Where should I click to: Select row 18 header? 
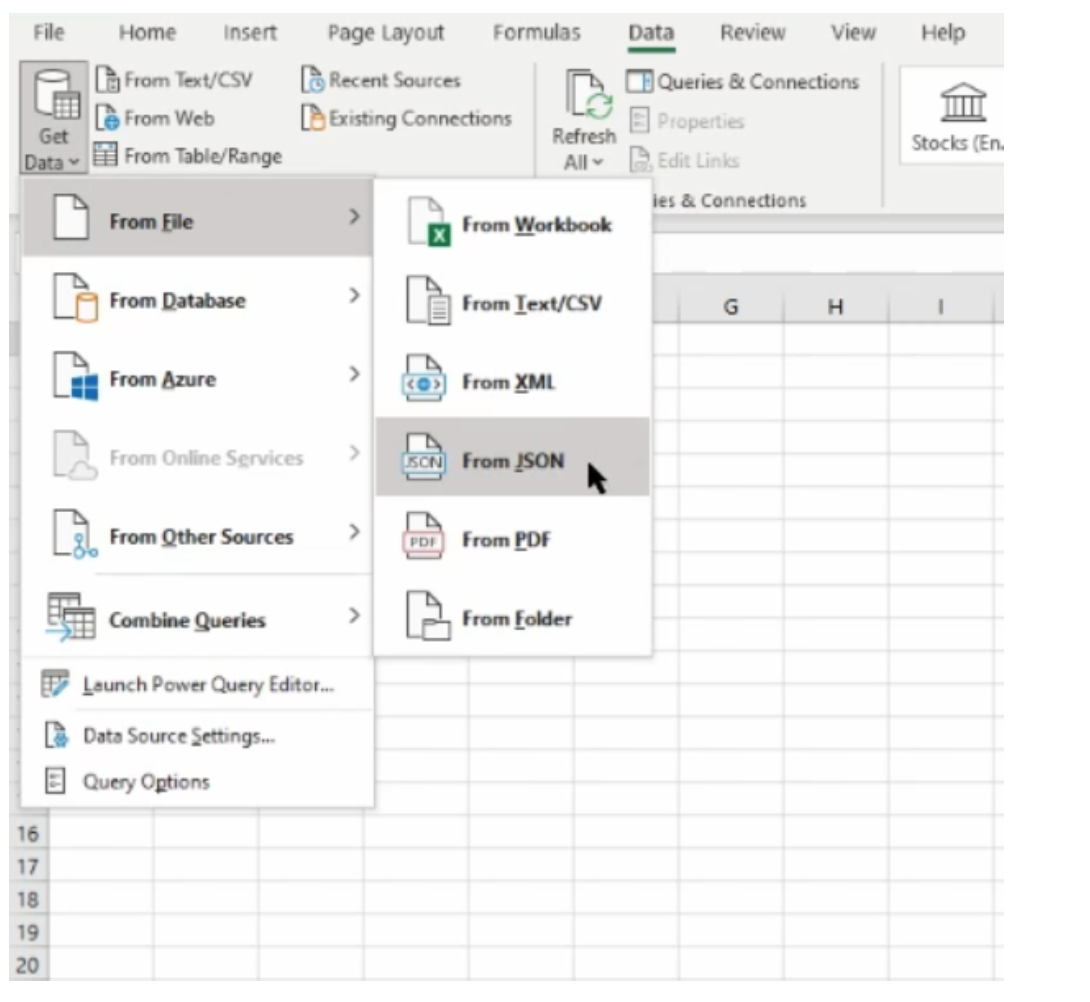coord(29,899)
